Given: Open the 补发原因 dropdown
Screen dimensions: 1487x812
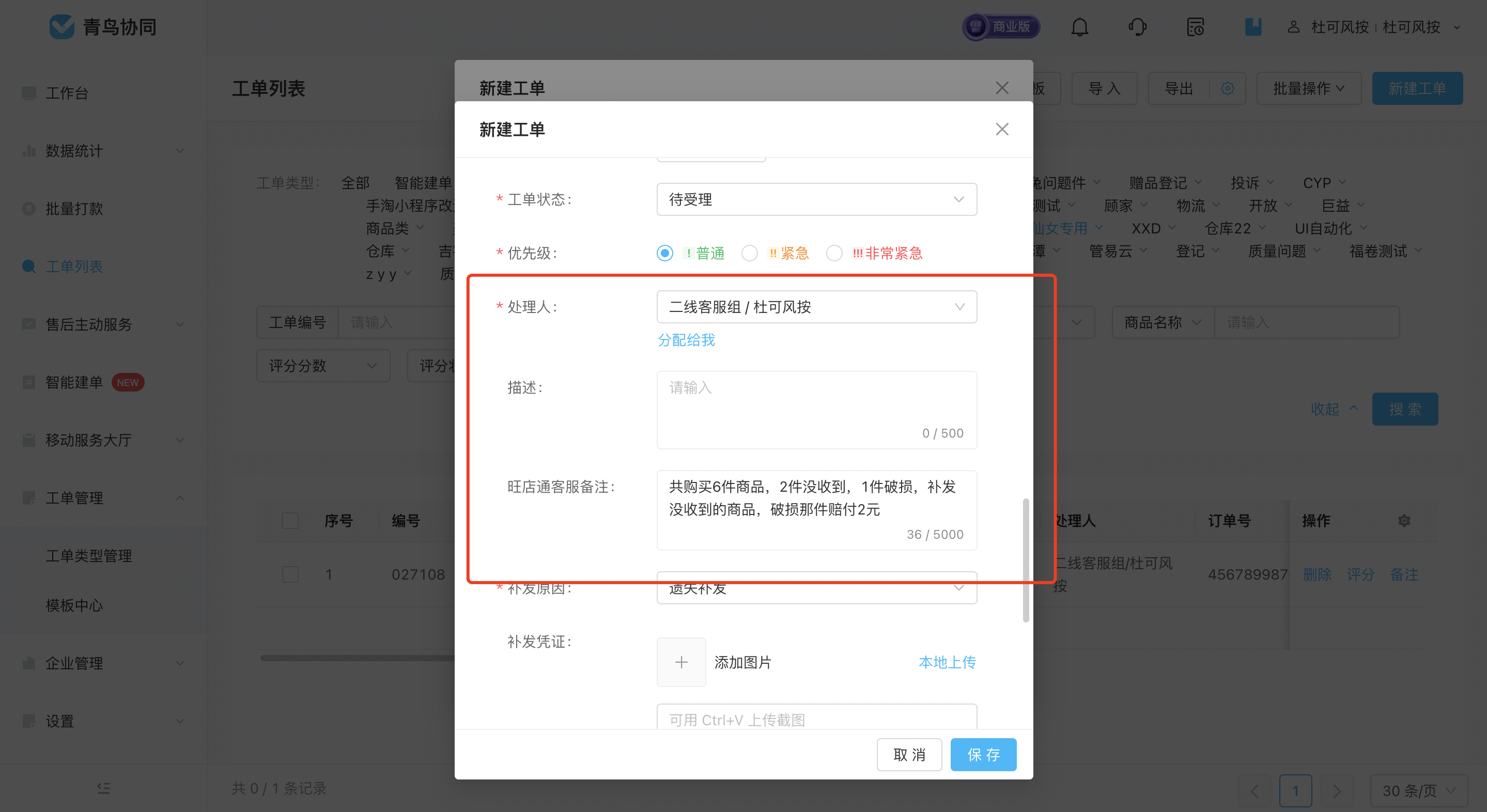Looking at the screenshot, I should [816, 588].
